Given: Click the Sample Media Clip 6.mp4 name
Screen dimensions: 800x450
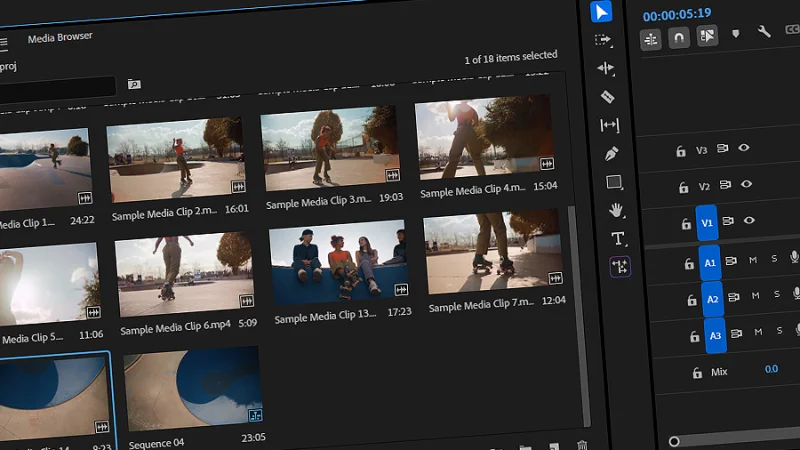Looking at the screenshot, I should pyautogui.click(x=175, y=327).
